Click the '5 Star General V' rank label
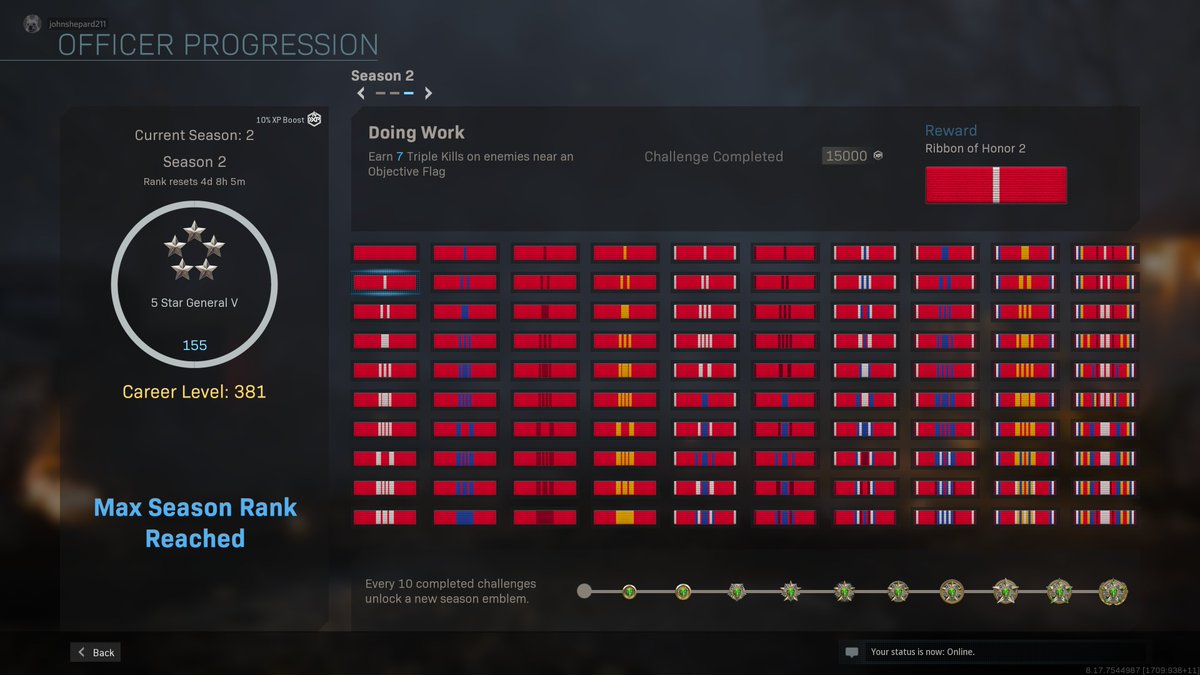 pos(194,302)
